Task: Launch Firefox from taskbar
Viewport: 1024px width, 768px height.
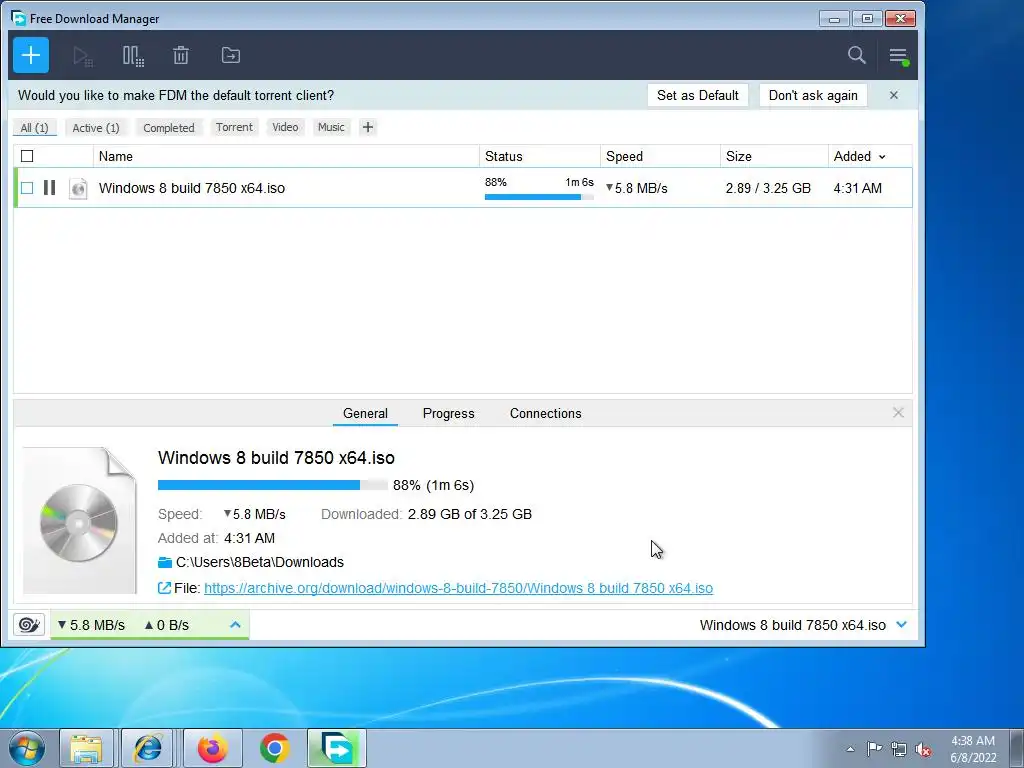Action: (x=212, y=748)
